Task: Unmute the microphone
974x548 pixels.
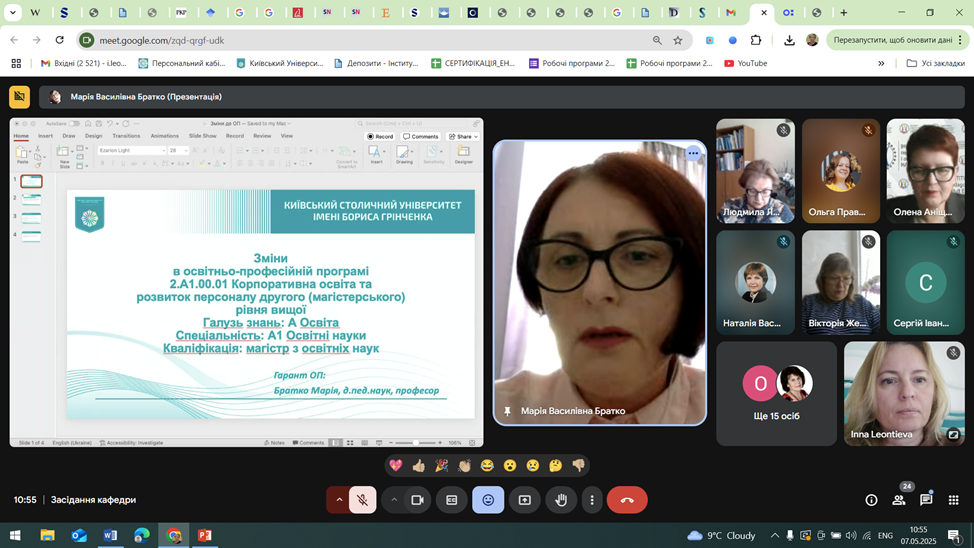Action: (x=363, y=500)
